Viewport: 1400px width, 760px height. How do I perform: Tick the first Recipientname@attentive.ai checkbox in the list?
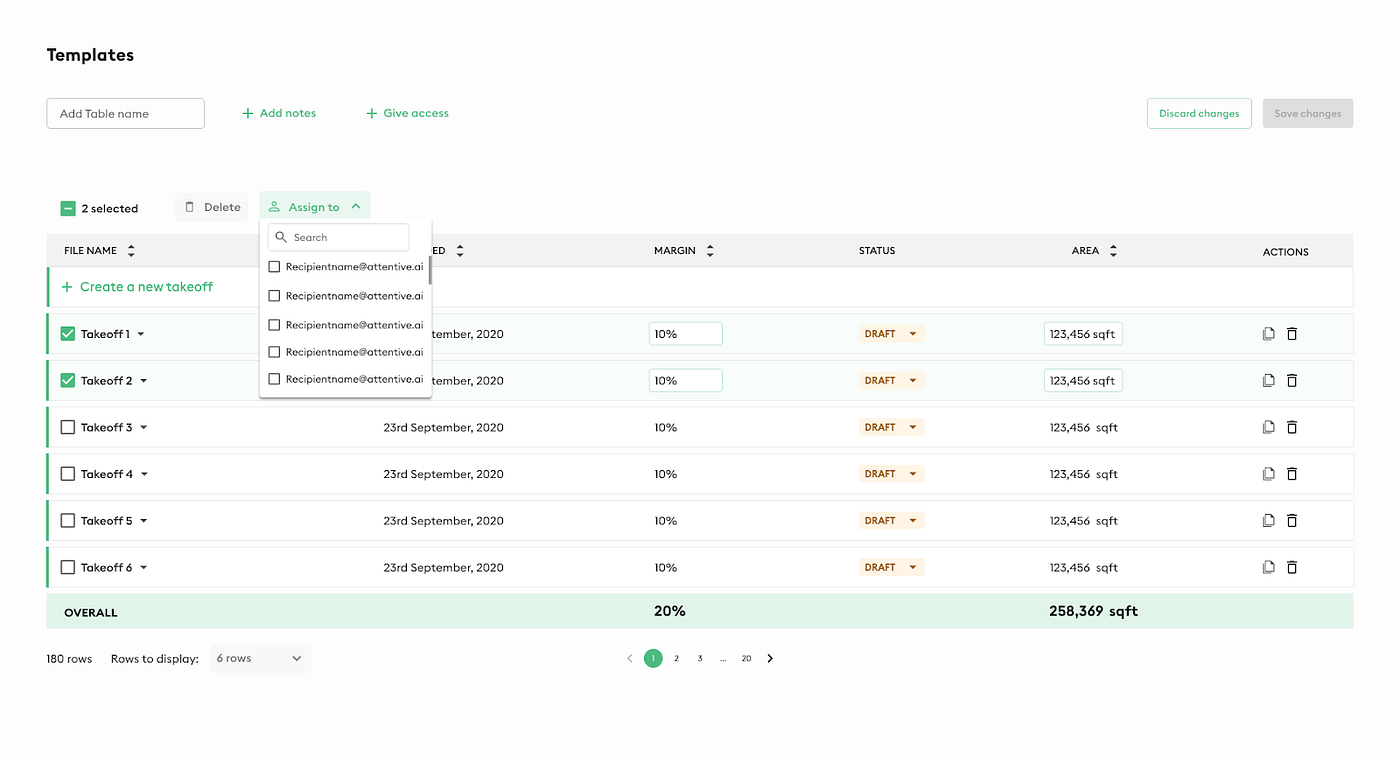[x=274, y=267]
